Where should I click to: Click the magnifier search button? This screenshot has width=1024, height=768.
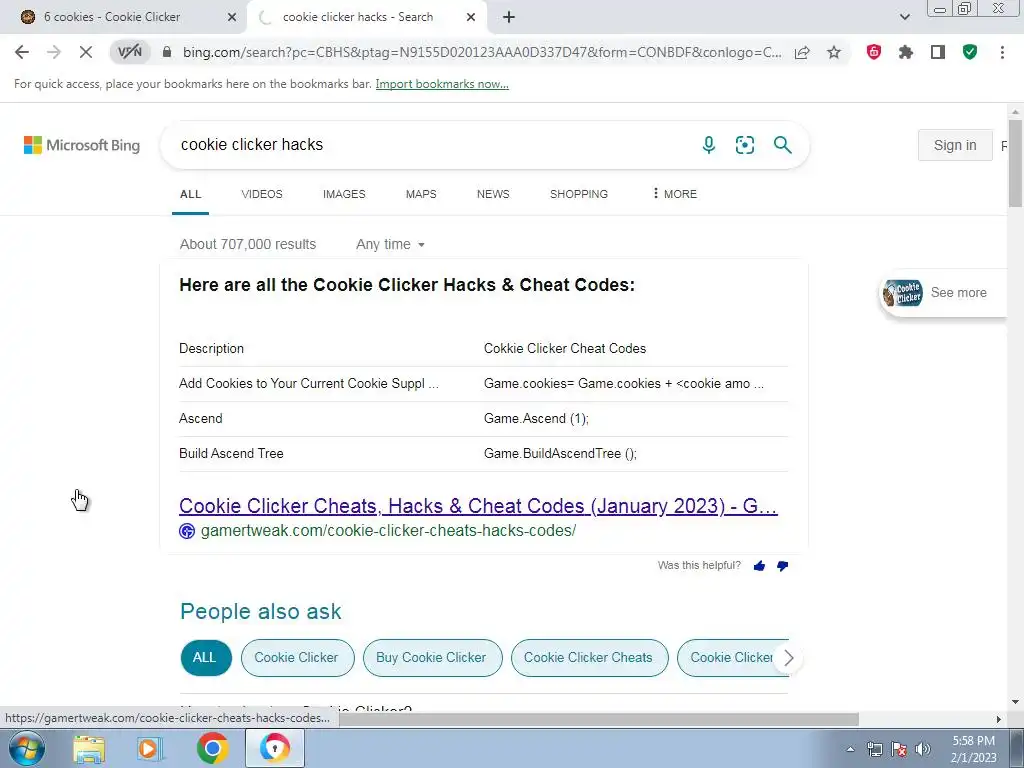pyautogui.click(x=782, y=144)
